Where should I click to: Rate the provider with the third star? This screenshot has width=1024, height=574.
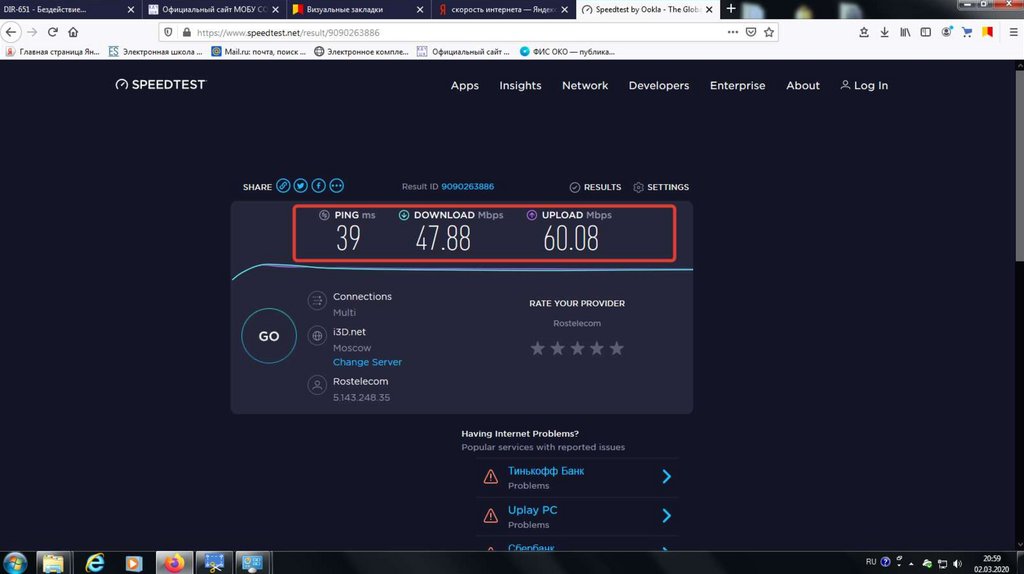click(x=577, y=348)
